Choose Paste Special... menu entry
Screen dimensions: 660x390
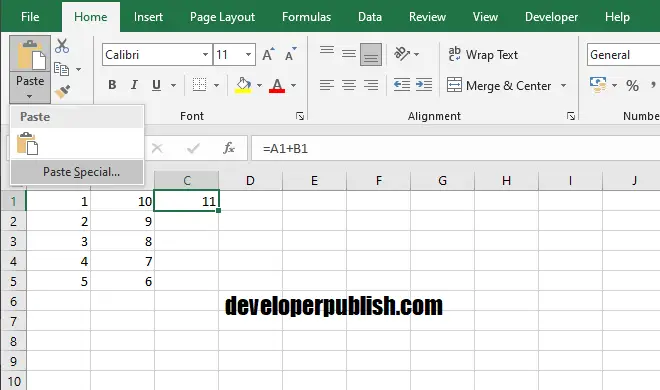[77, 172]
